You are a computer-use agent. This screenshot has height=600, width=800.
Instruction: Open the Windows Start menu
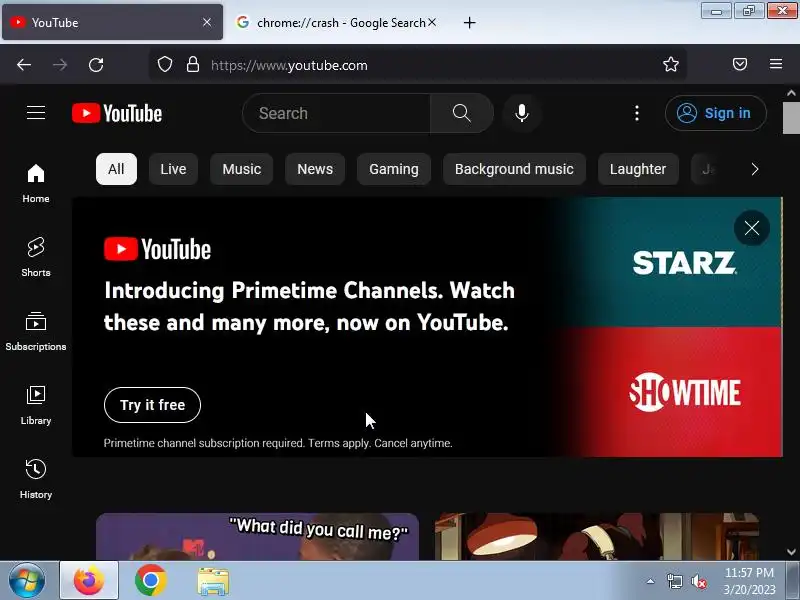[x=27, y=581]
